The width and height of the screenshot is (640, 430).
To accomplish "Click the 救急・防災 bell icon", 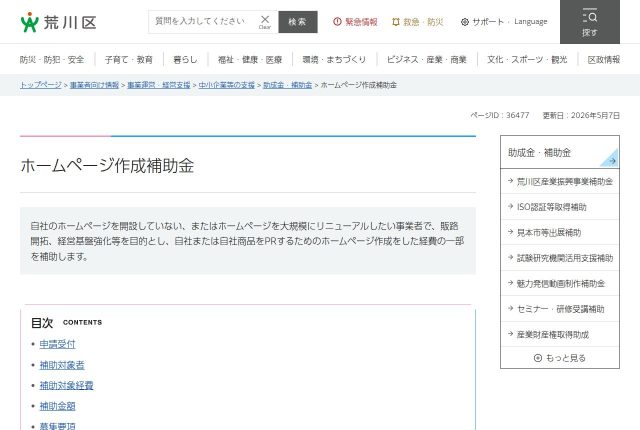I will (x=396, y=22).
